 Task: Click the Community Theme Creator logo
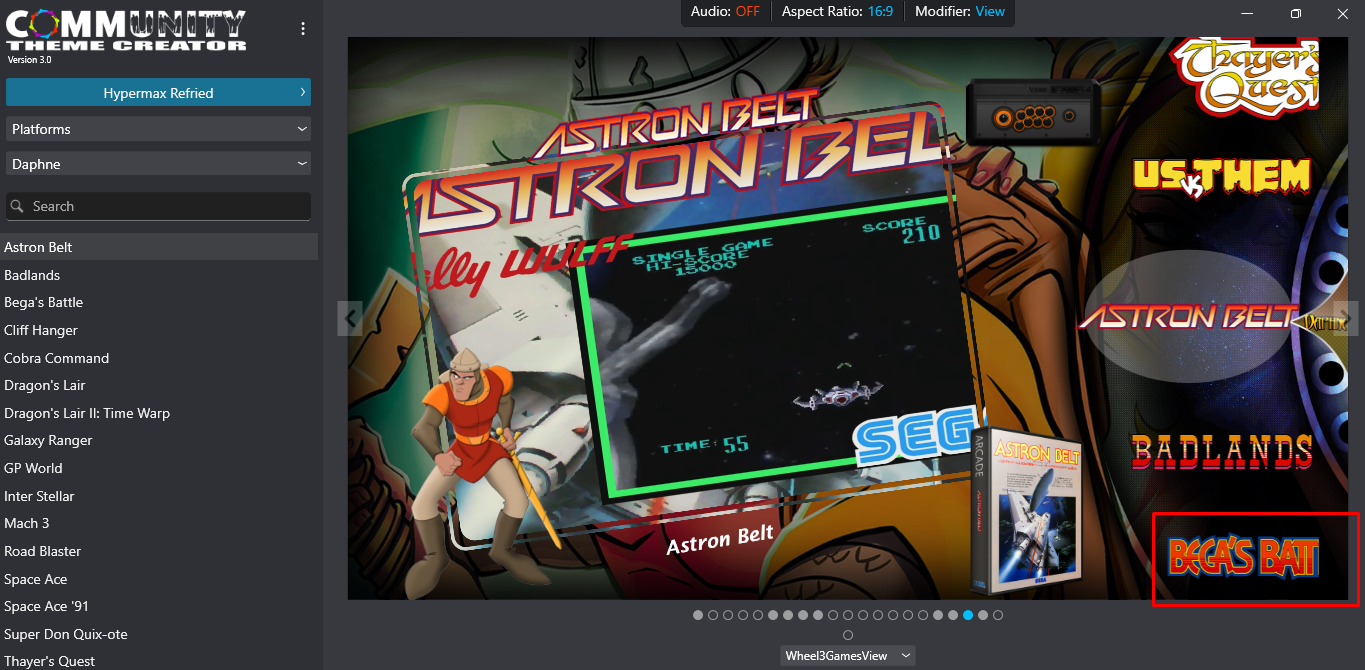(x=126, y=32)
